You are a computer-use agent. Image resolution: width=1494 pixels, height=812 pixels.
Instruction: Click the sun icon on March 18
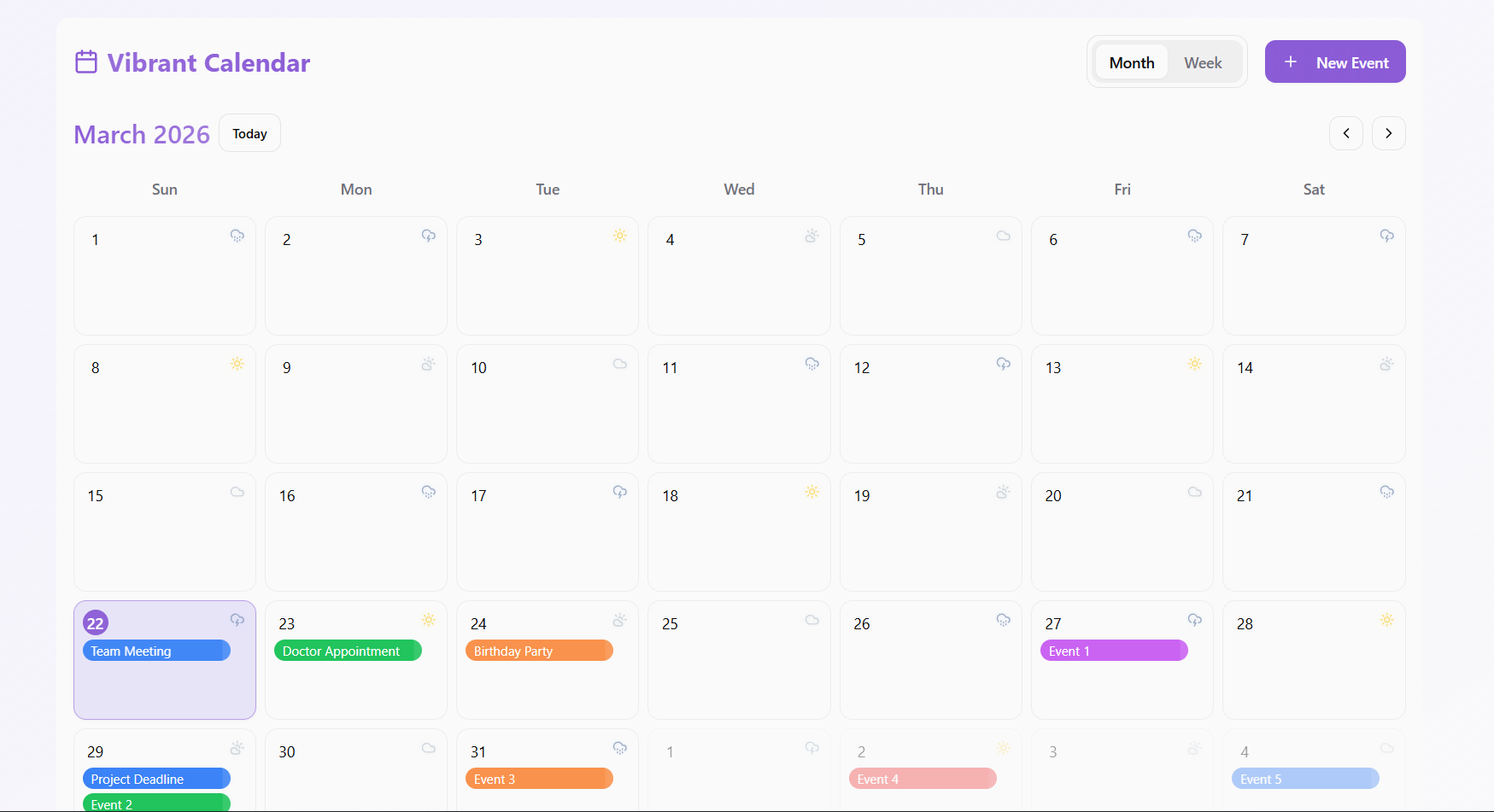811,492
